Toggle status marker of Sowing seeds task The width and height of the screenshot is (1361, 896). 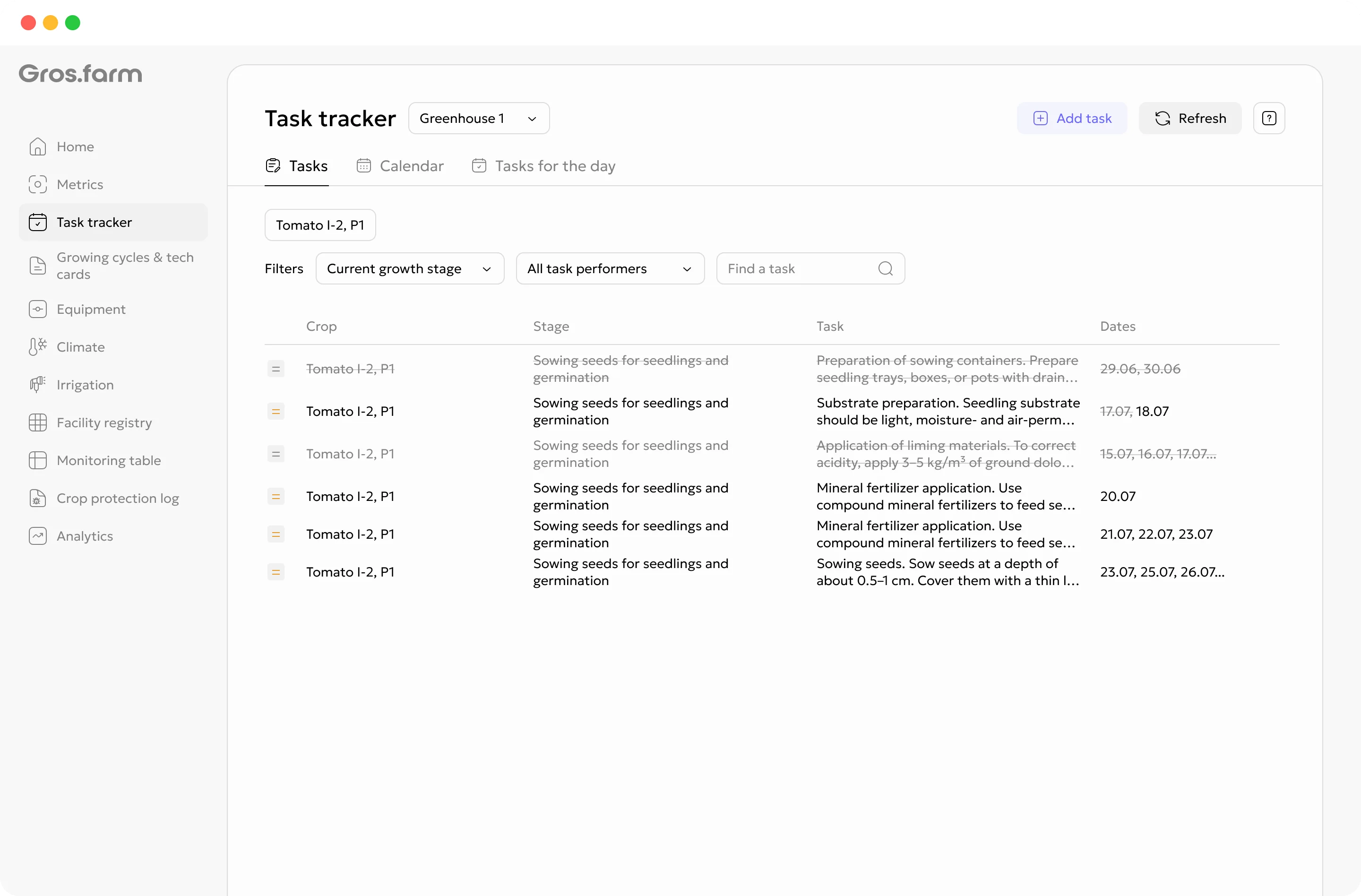[x=276, y=572]
